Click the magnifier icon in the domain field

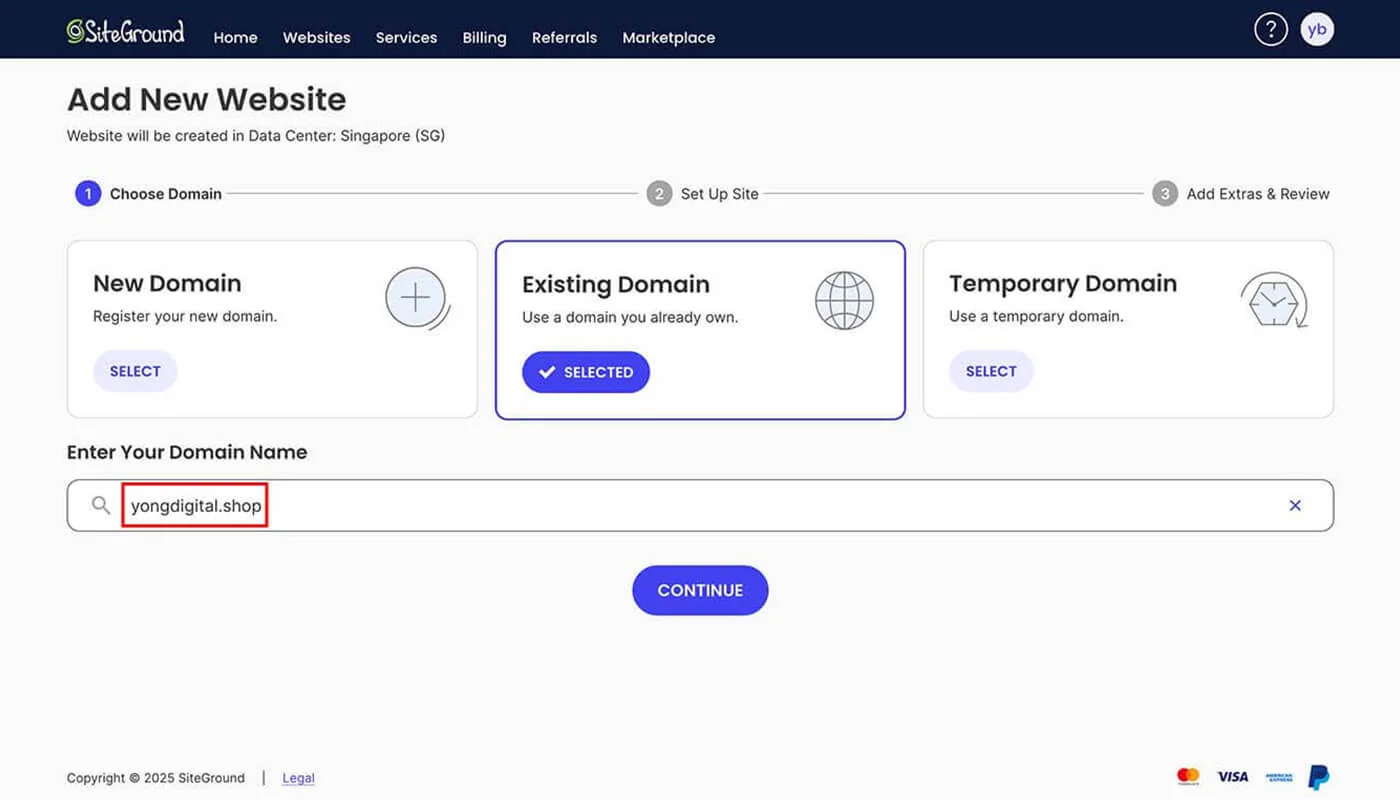(x=100, y=505)
